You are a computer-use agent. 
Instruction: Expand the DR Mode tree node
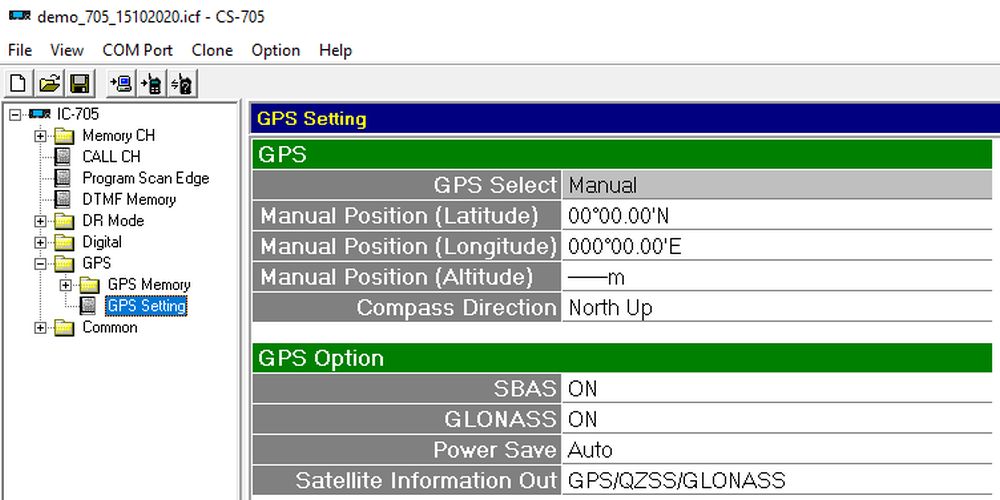pyautogui.click(x=41, y=221)
